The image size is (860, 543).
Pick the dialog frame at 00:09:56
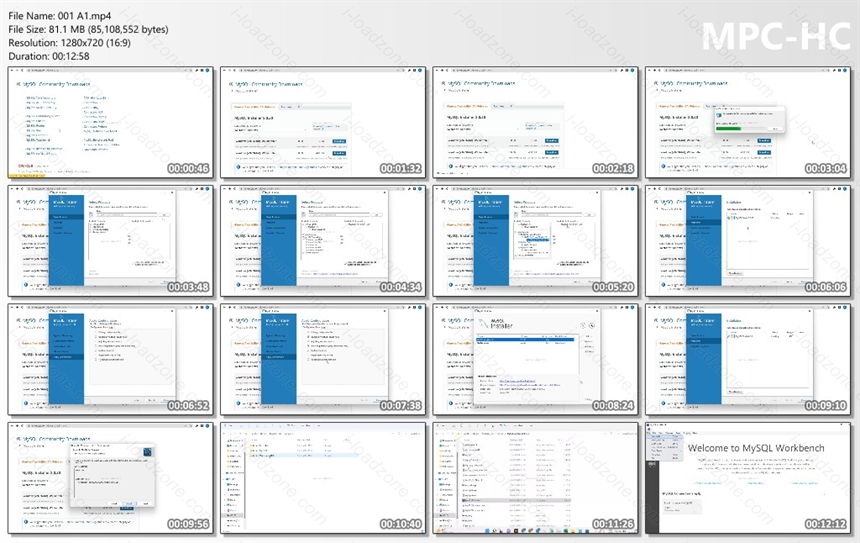tap(111, 478)
